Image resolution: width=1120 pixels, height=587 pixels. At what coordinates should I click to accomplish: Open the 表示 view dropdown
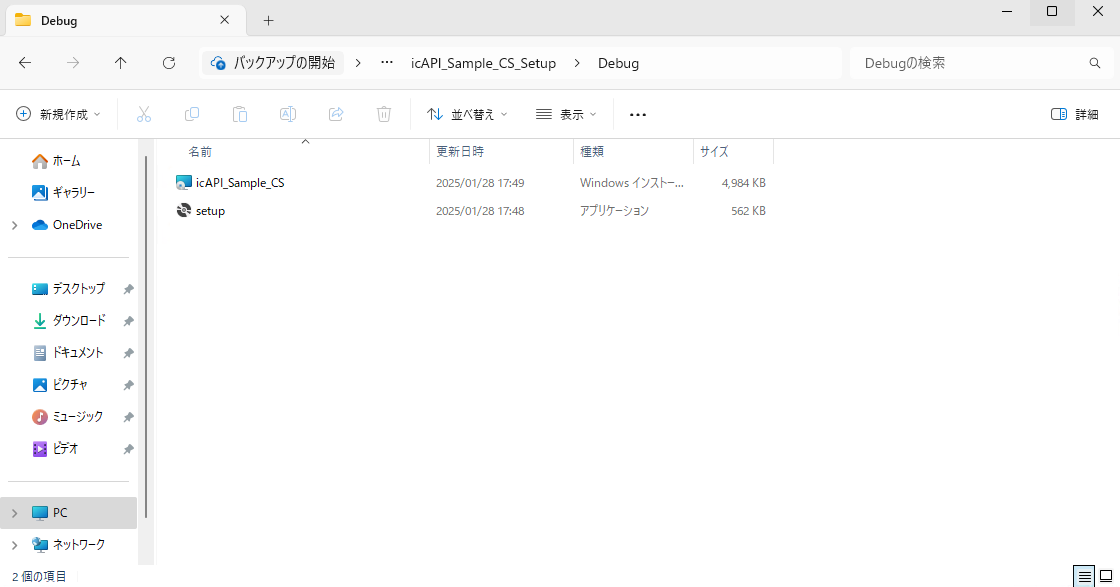566,114
